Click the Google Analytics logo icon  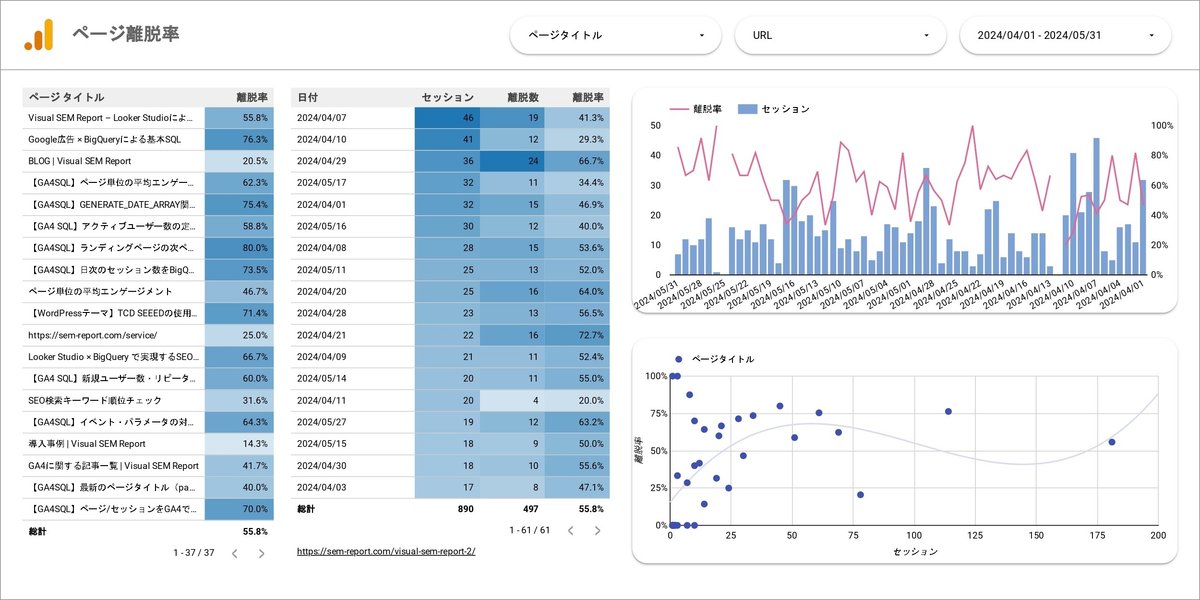(39, 35)
